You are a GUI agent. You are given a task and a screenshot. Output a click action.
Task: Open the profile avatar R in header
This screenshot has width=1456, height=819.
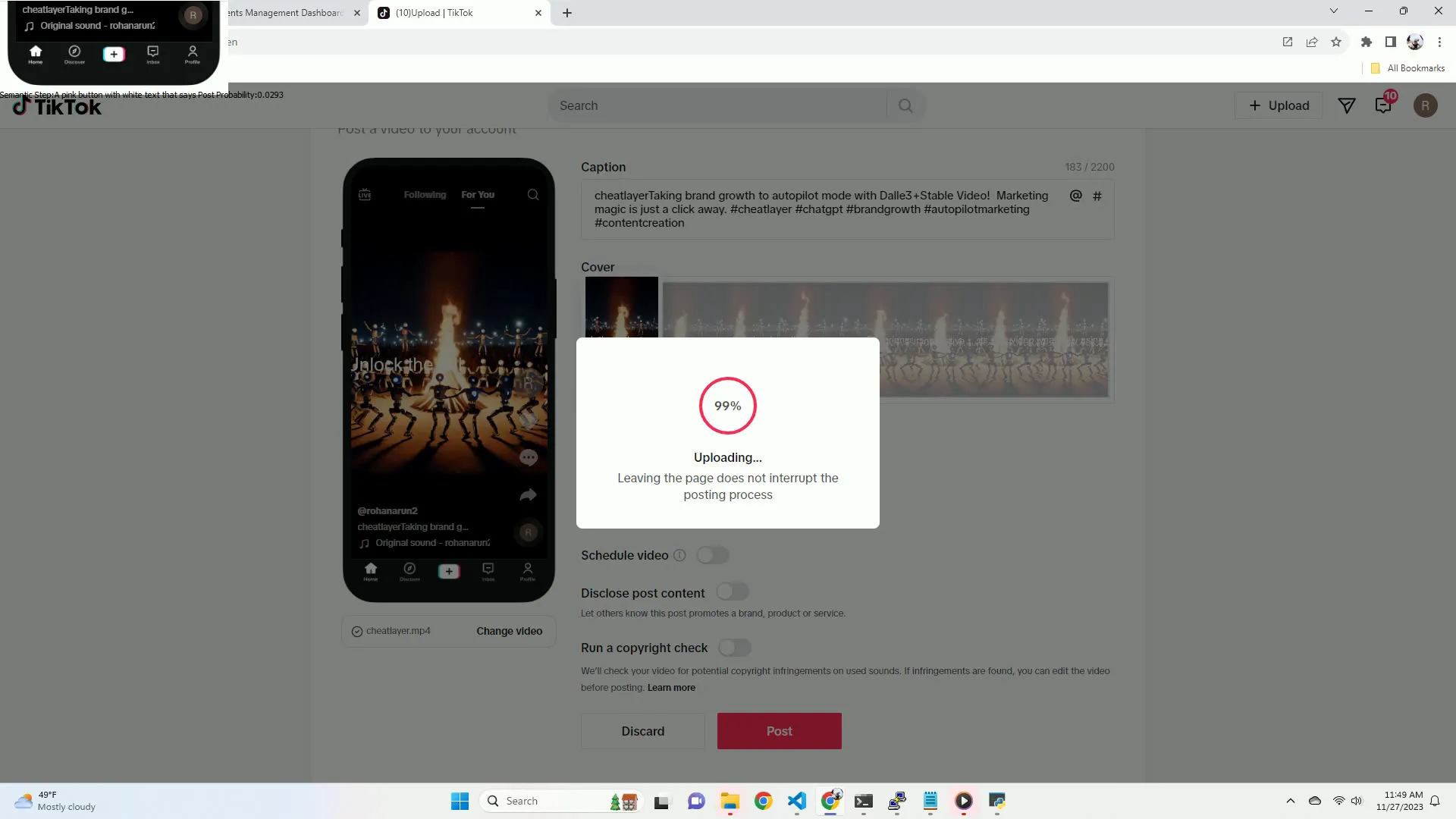1425,105
